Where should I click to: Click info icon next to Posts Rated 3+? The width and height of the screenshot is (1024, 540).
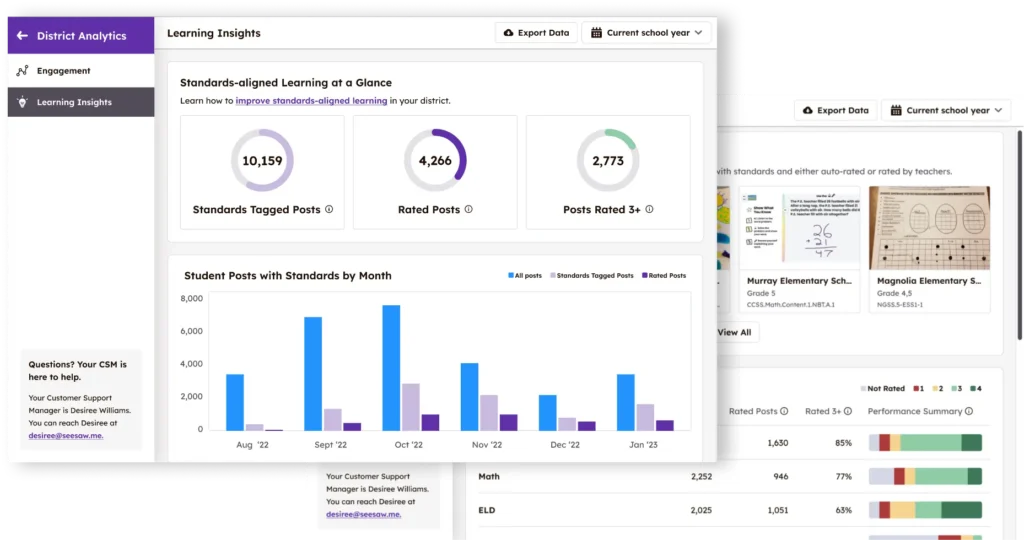tap(649, 210)
